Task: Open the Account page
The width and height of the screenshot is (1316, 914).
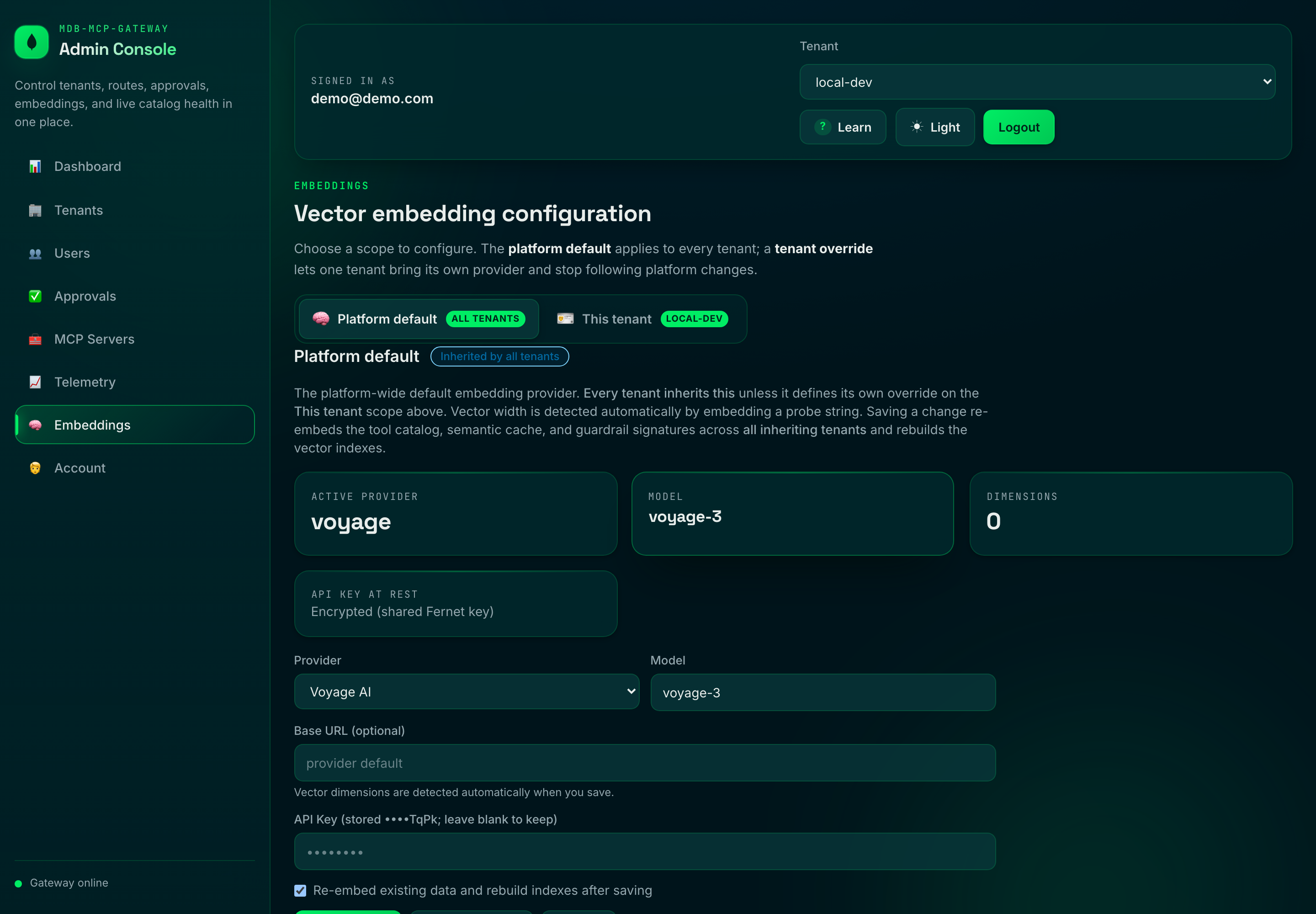Action: (135, 468)
